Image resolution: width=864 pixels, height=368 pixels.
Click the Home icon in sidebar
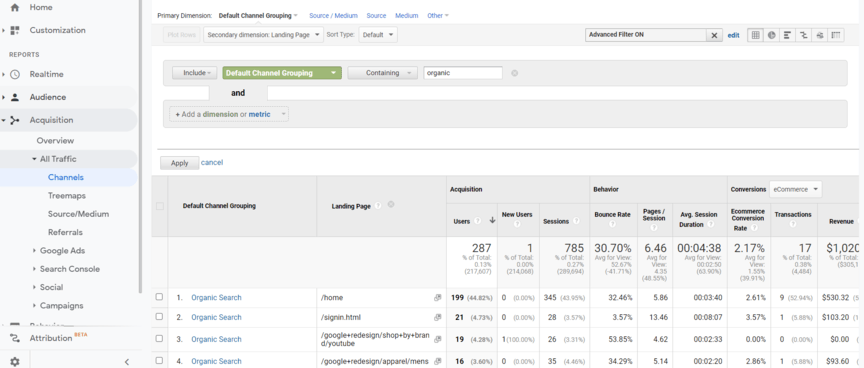[15, 7]
